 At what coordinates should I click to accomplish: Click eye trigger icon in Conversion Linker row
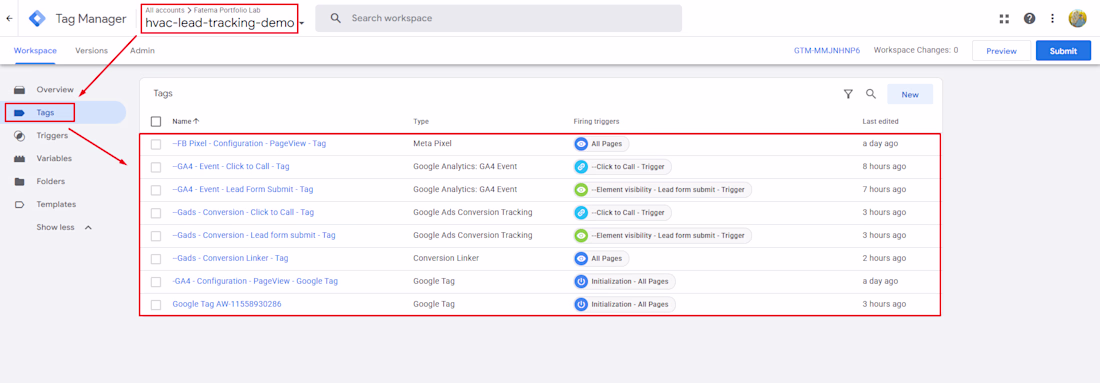[581, 258]
